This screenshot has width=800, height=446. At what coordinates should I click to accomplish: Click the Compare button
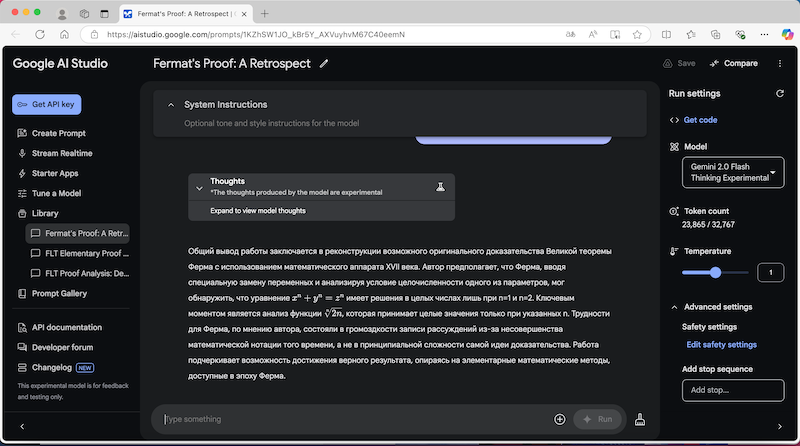(x=734, y=63)
